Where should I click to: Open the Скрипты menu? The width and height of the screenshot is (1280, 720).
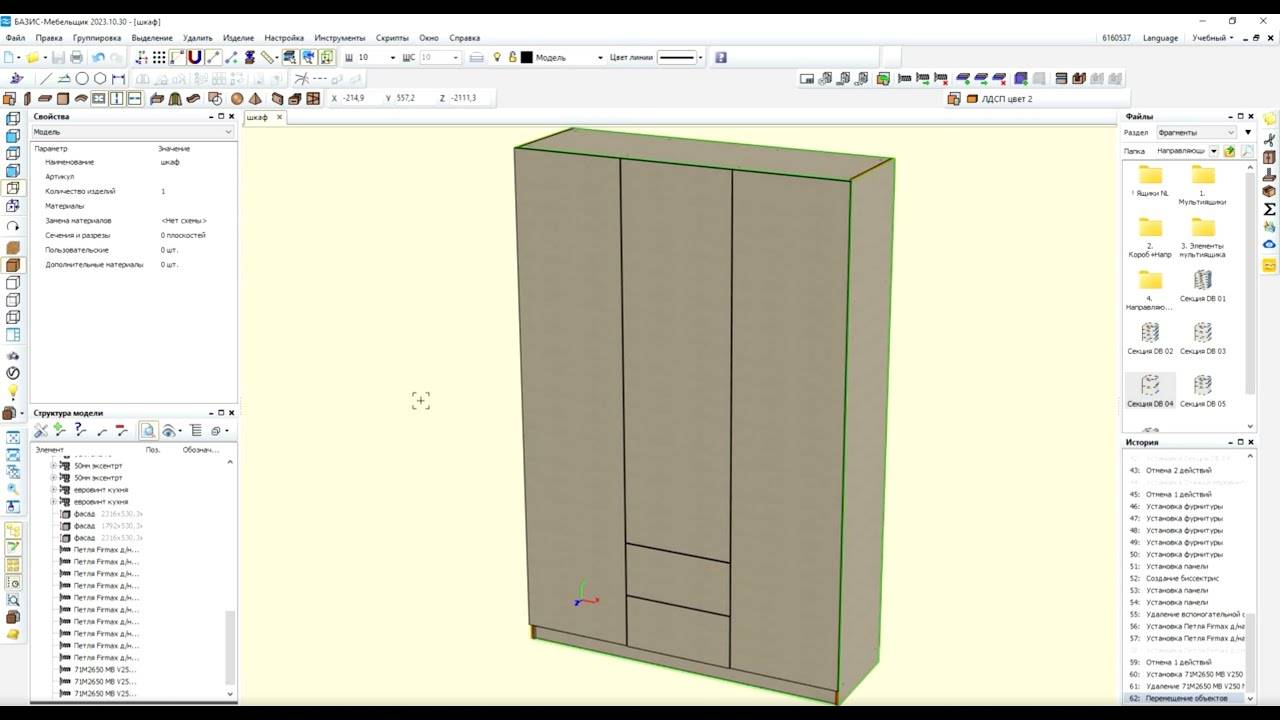click(x=392, y=38)
